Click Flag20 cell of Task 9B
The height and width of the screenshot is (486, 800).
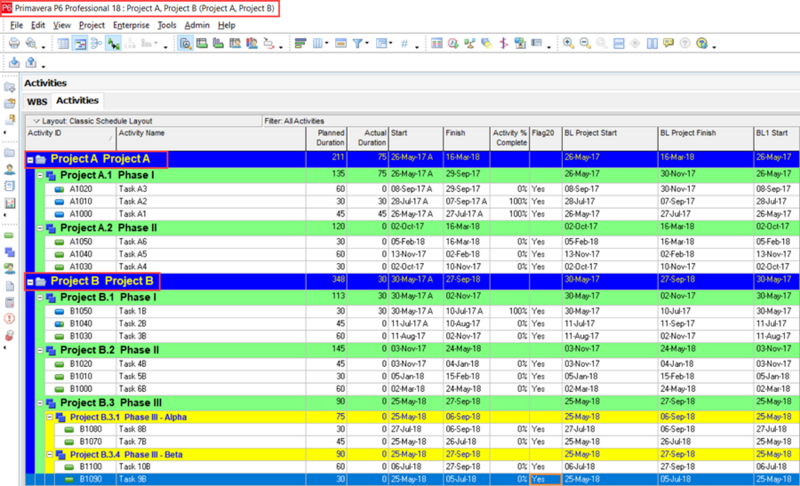[x=545, y=479]
